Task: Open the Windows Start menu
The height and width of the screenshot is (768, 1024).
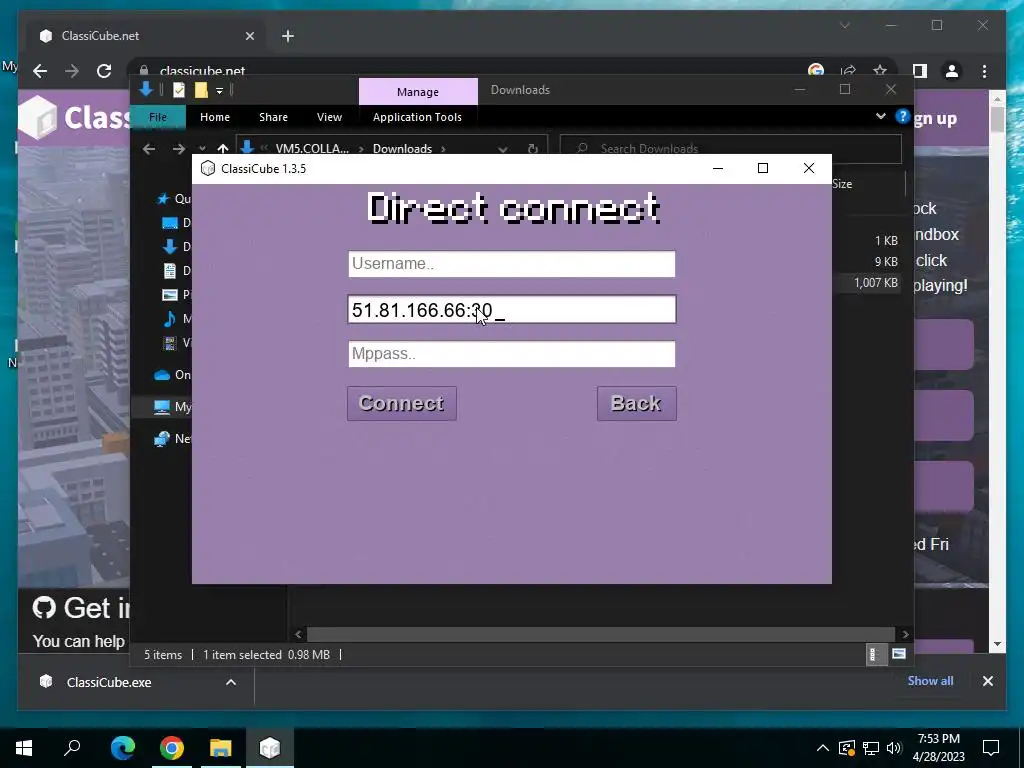Action: (24, 748)
